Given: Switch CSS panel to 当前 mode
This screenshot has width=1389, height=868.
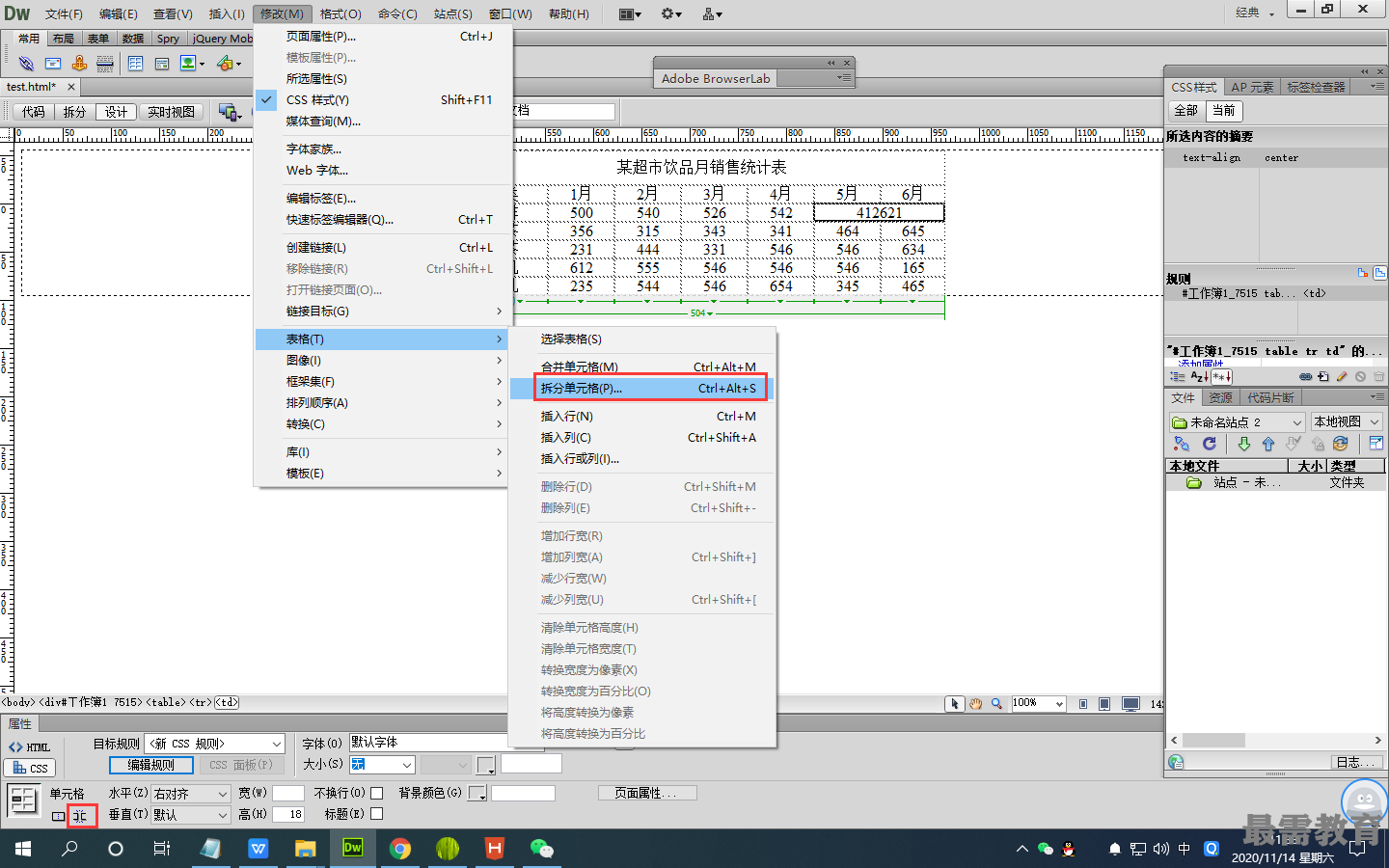Looking at the screenshot, I should click(x=1224, y=111).
